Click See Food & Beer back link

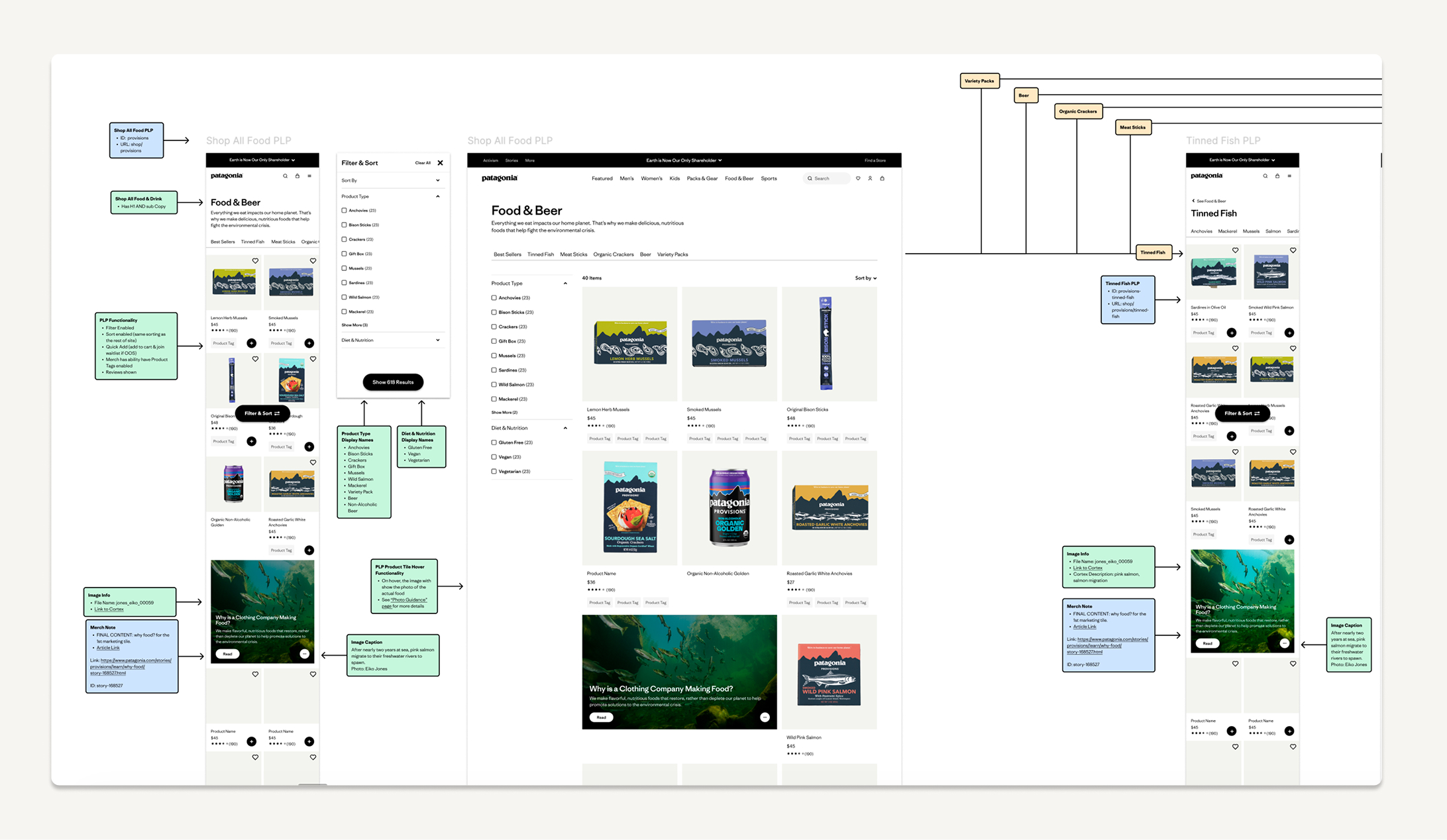1210,201
